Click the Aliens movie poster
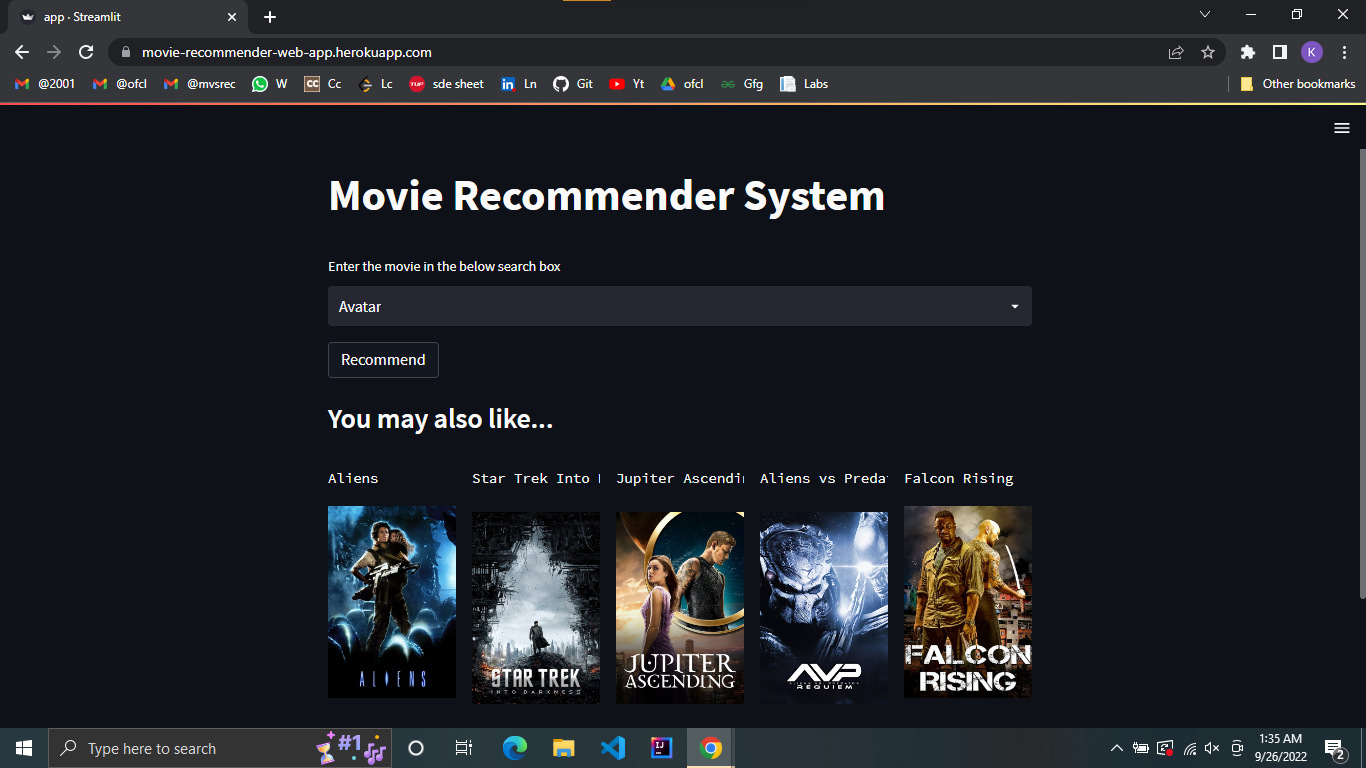1366x768 pixels. point(391,602)
